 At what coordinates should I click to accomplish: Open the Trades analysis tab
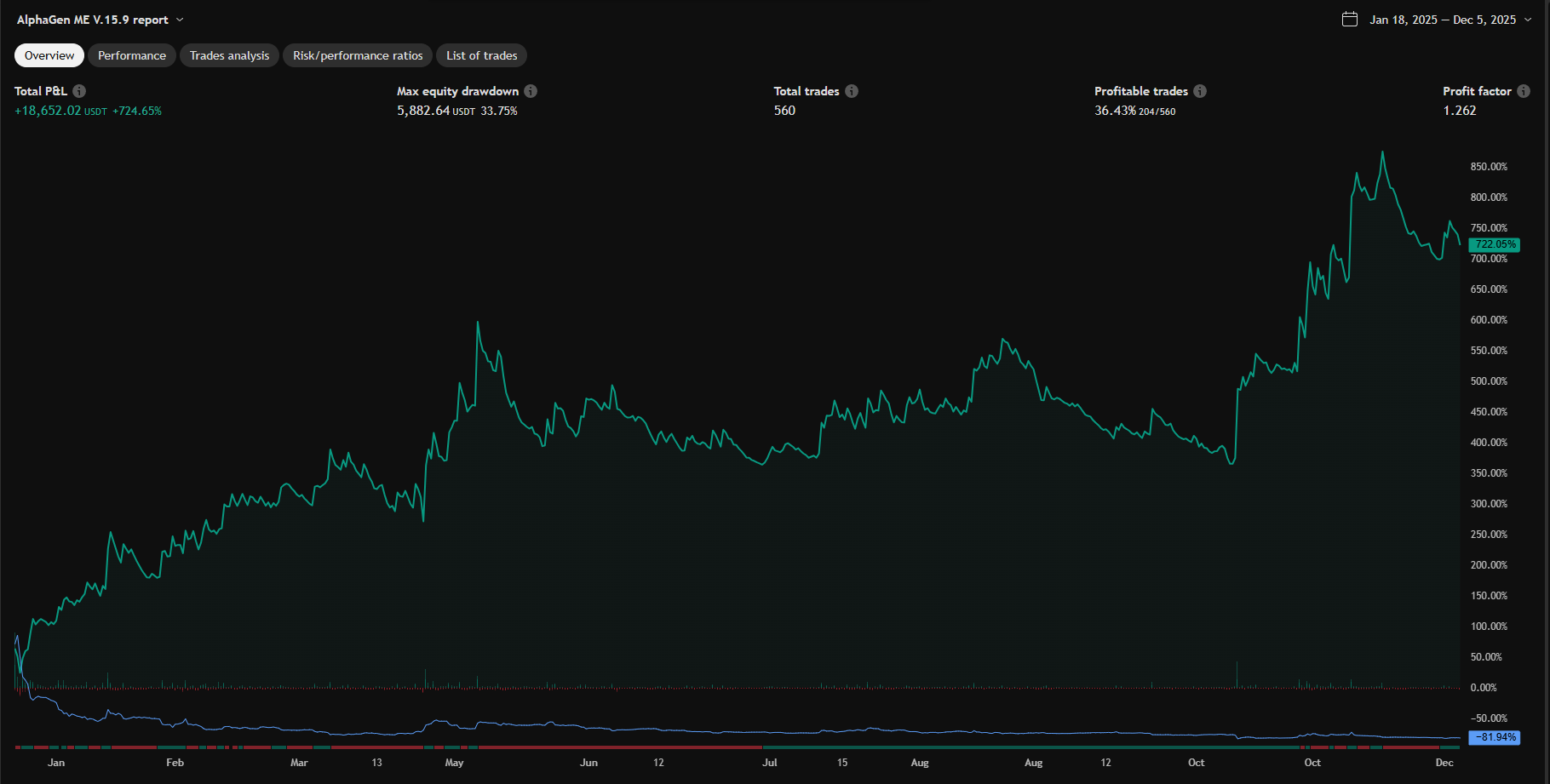click(228, 55)
